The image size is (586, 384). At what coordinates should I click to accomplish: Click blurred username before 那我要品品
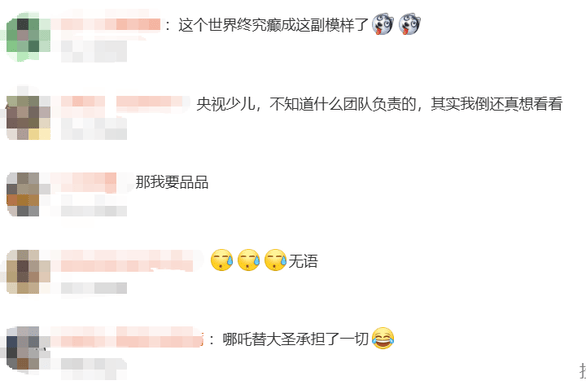click(84, 182)
